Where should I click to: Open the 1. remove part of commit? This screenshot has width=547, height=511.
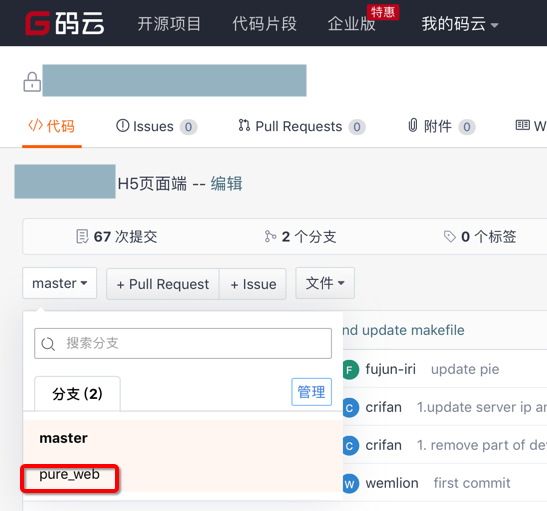pos(482,445)
